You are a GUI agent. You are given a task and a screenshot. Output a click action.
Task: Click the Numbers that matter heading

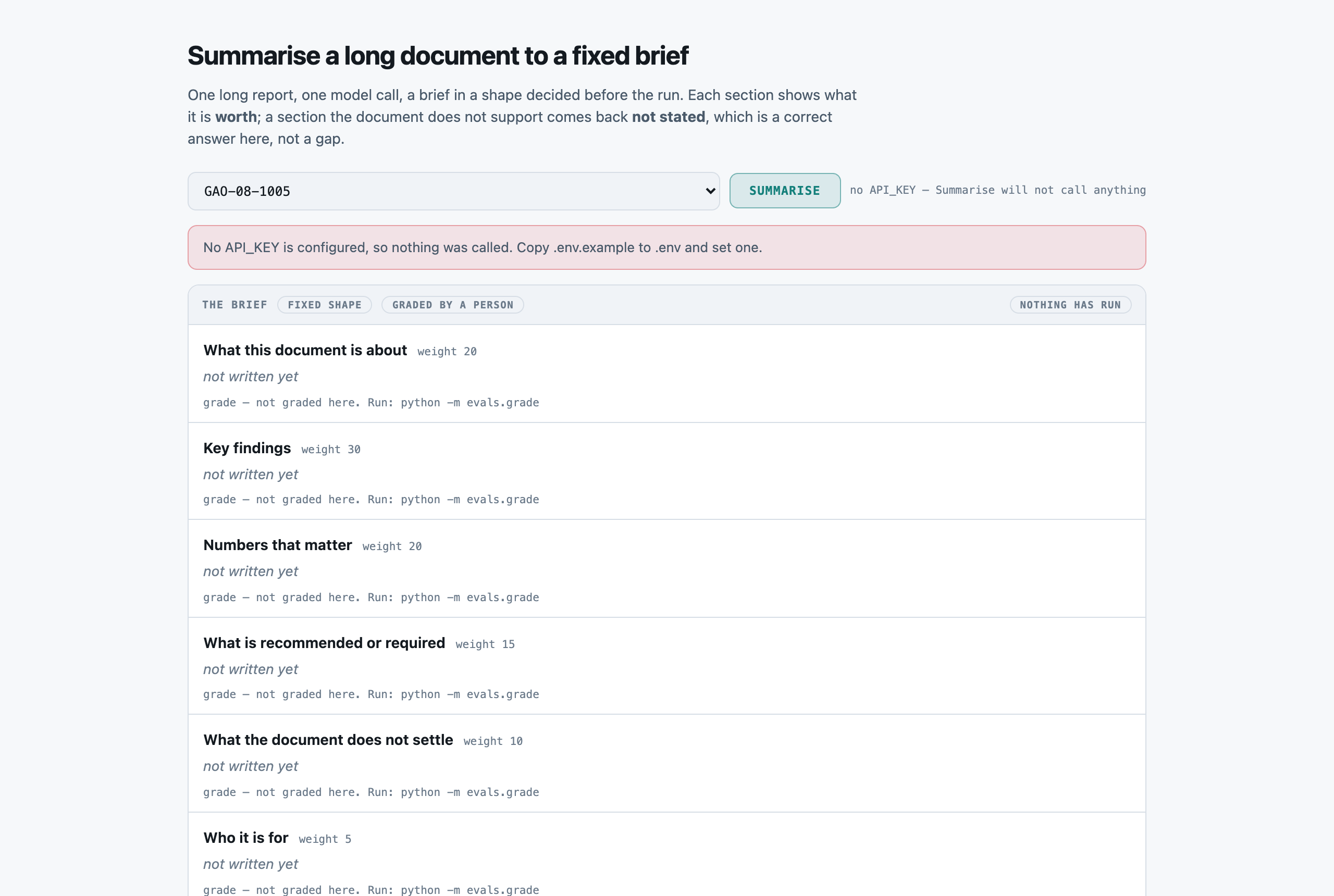(277, 545)
